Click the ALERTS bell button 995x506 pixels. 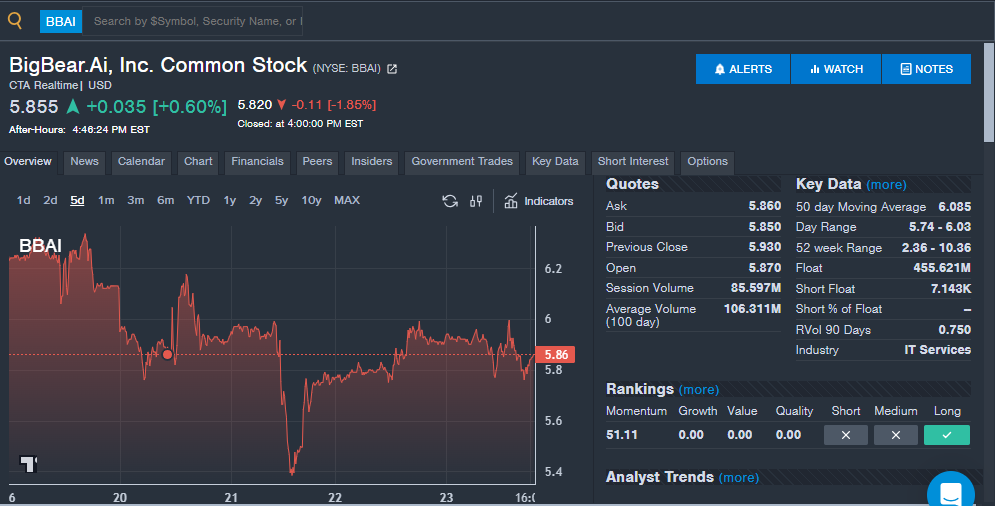[x=743, y=69]
